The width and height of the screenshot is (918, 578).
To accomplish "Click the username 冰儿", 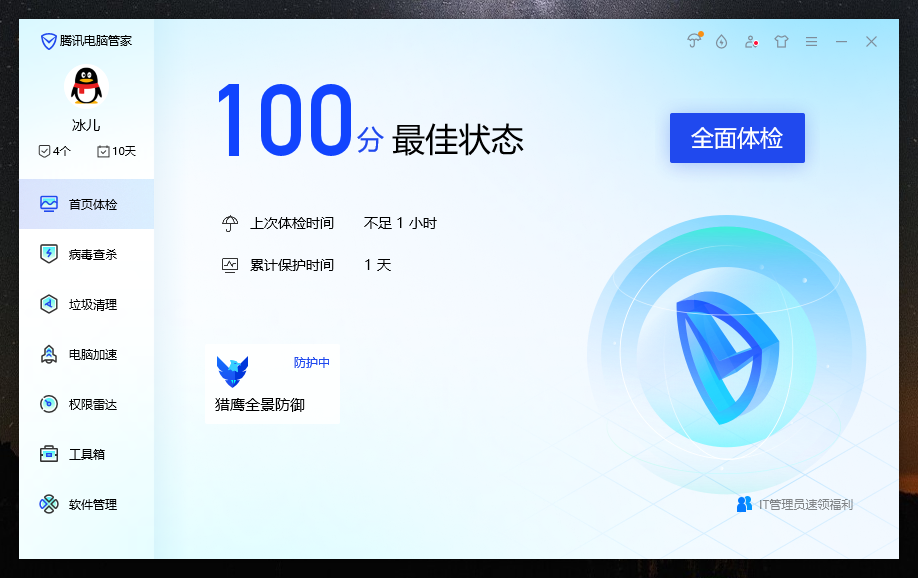I will pyautogui.click(x=86, y=125).
